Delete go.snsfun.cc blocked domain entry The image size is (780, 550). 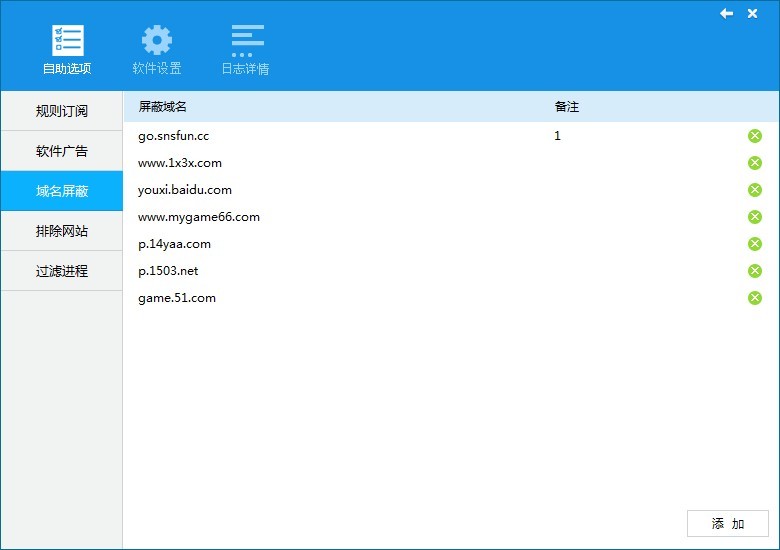coord(755,136)
